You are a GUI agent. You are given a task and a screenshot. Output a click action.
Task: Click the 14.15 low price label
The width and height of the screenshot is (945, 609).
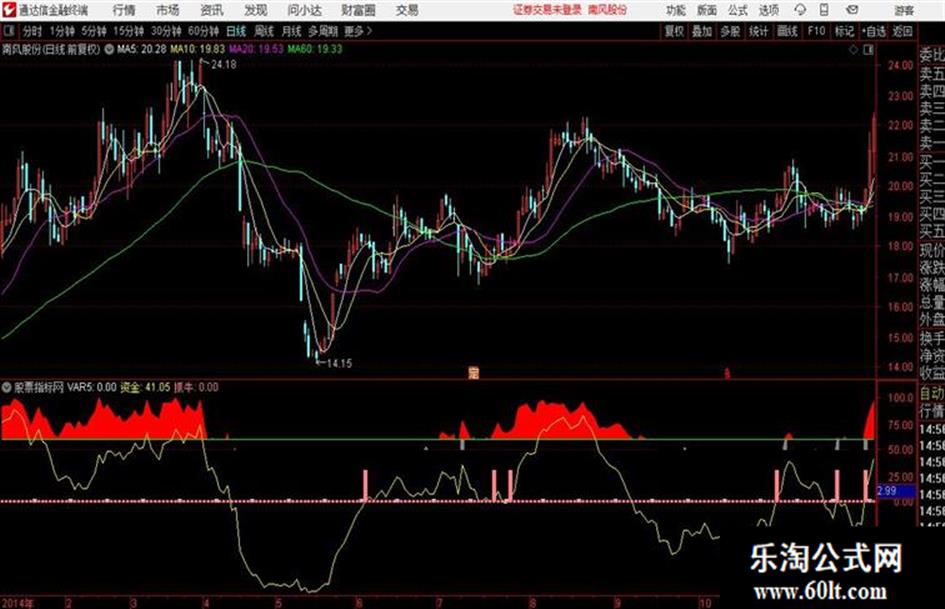[x=339, y=363]
